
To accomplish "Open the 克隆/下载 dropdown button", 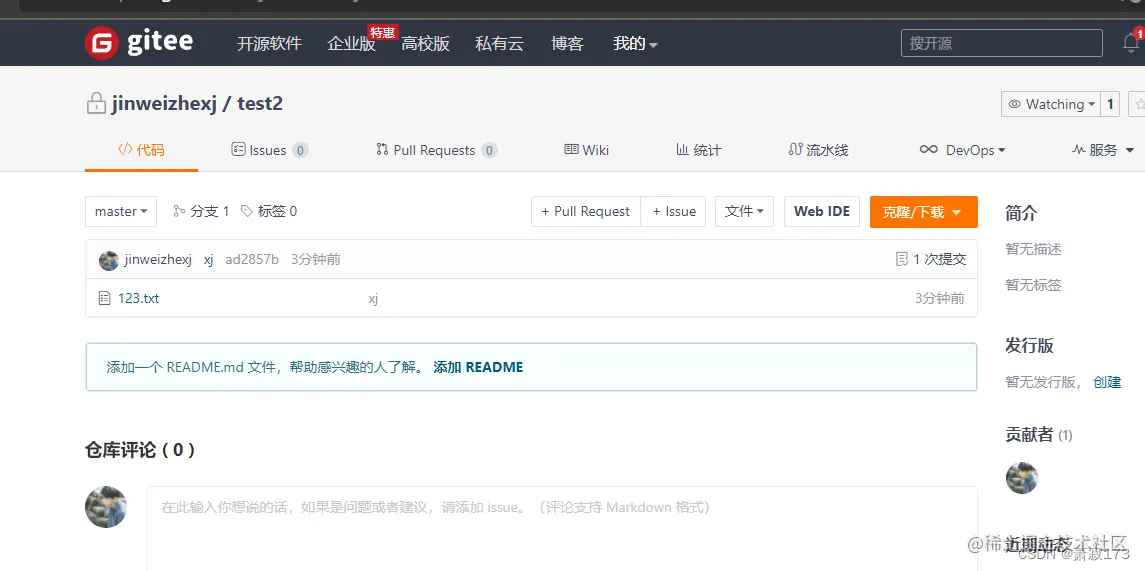I will 924,212.
